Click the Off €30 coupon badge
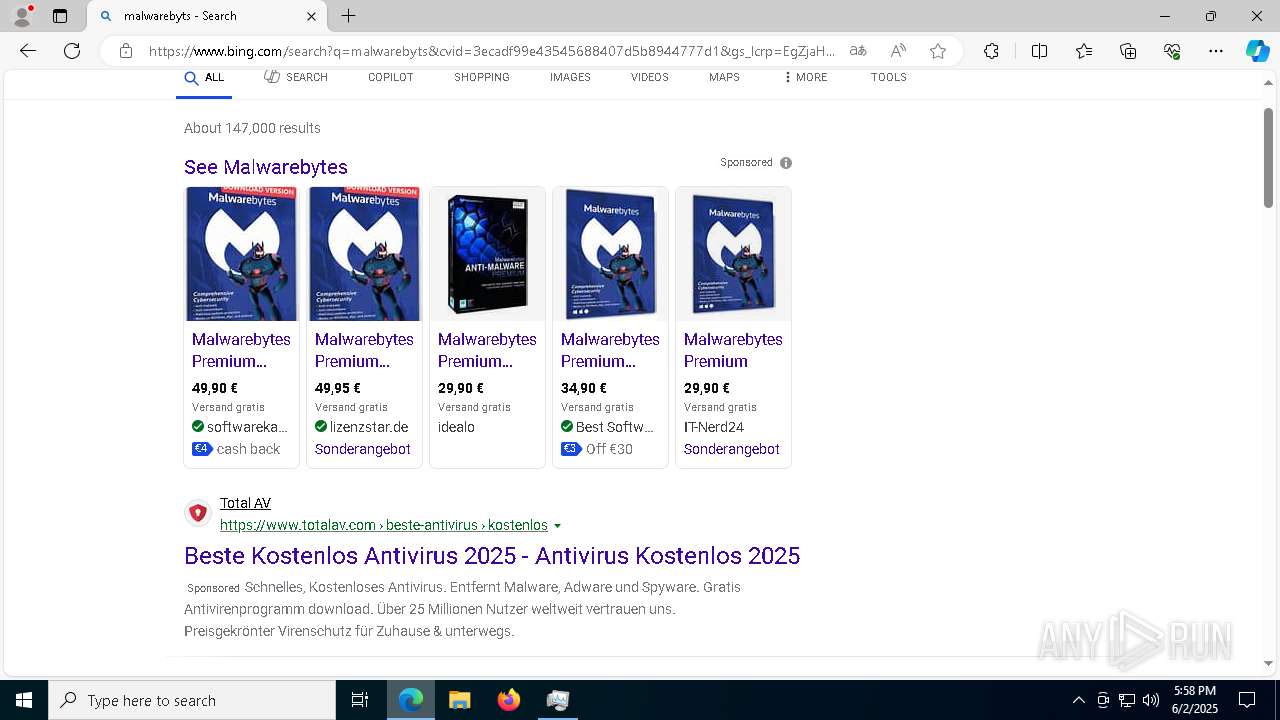Viewport: 1280px width, 720px height. coord(597,449)
